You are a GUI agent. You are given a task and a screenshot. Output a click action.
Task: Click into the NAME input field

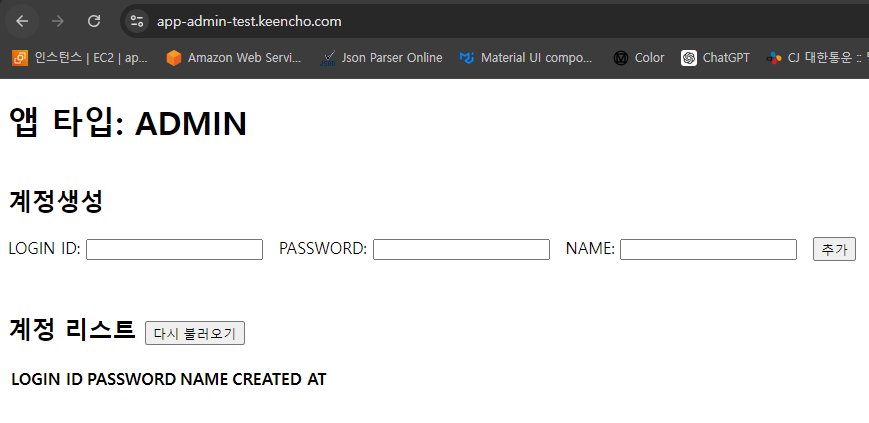pos(708,249)
